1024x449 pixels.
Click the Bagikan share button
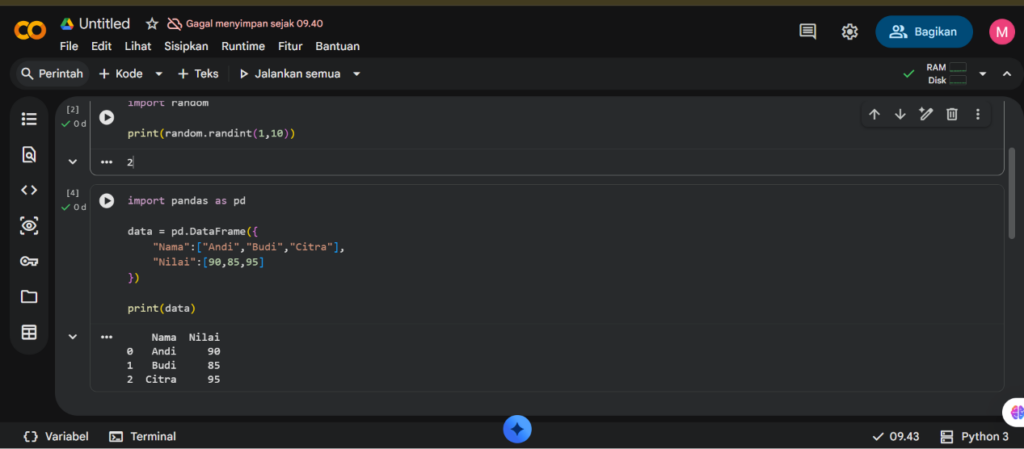pos(923,31)
